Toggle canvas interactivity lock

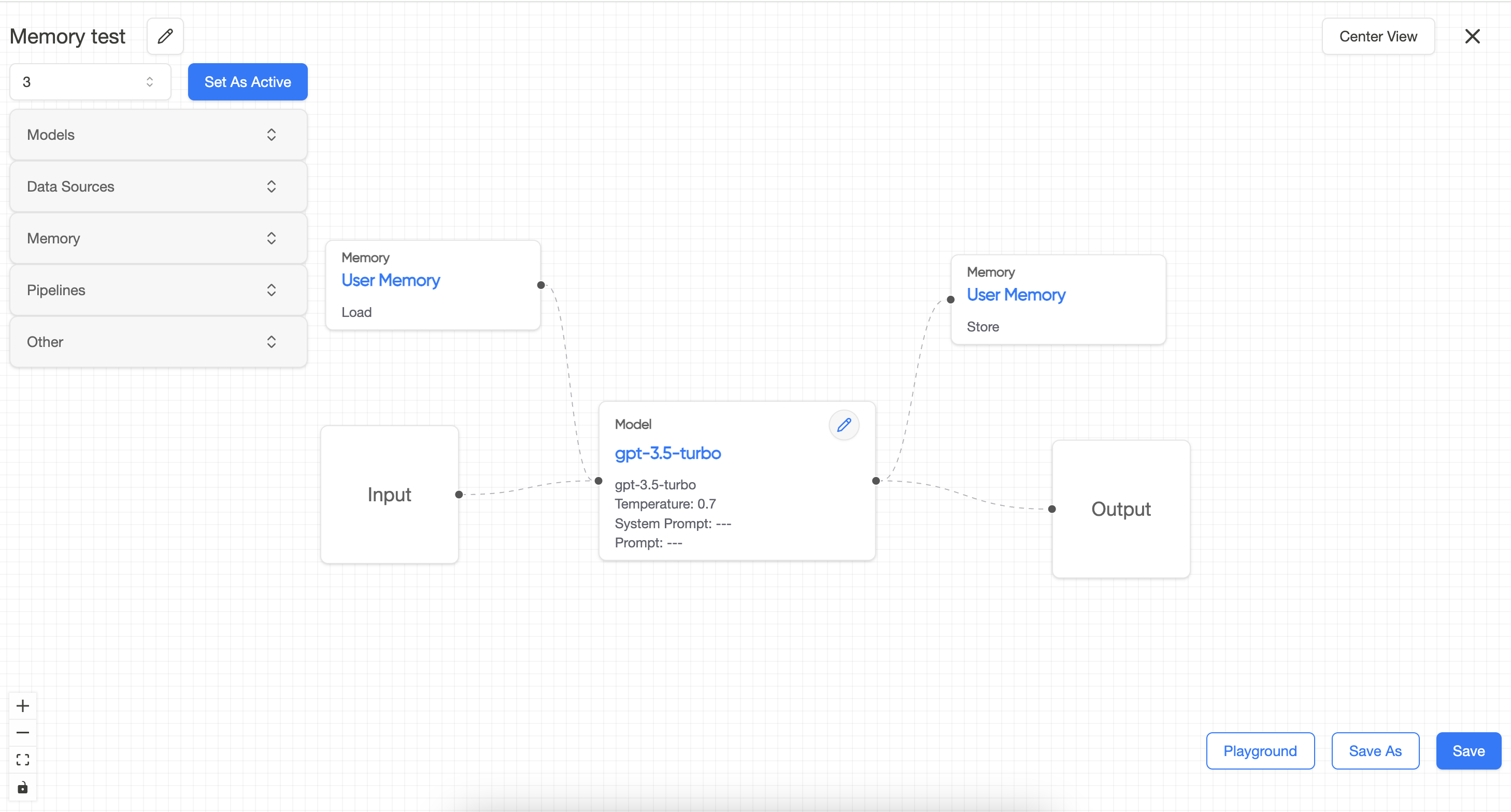pos(23,787)
